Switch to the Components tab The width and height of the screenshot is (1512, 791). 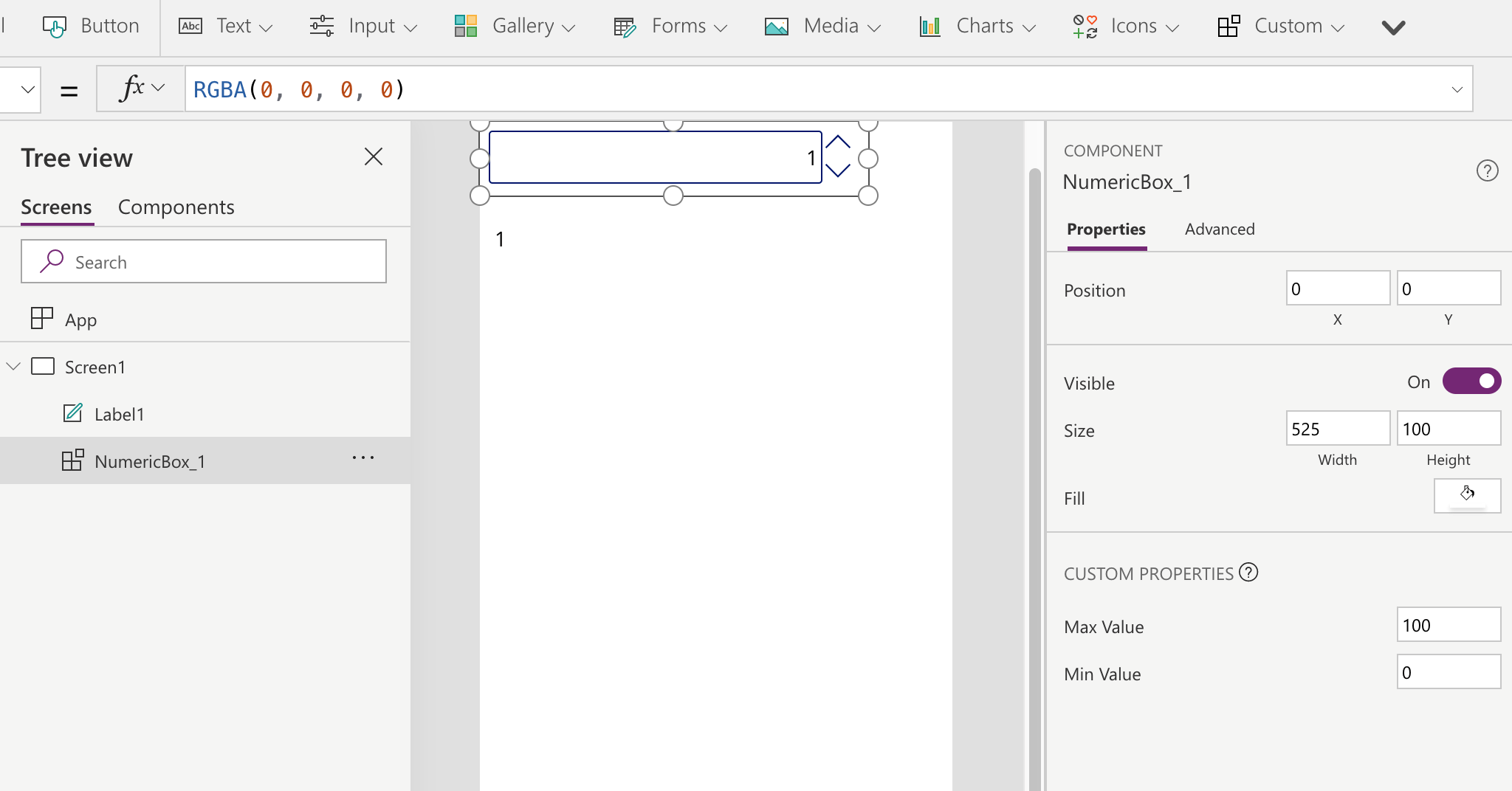(x=176, y=207)
